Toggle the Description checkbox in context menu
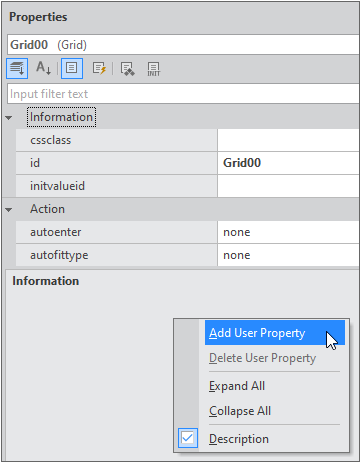 click(x=187, y=438)
